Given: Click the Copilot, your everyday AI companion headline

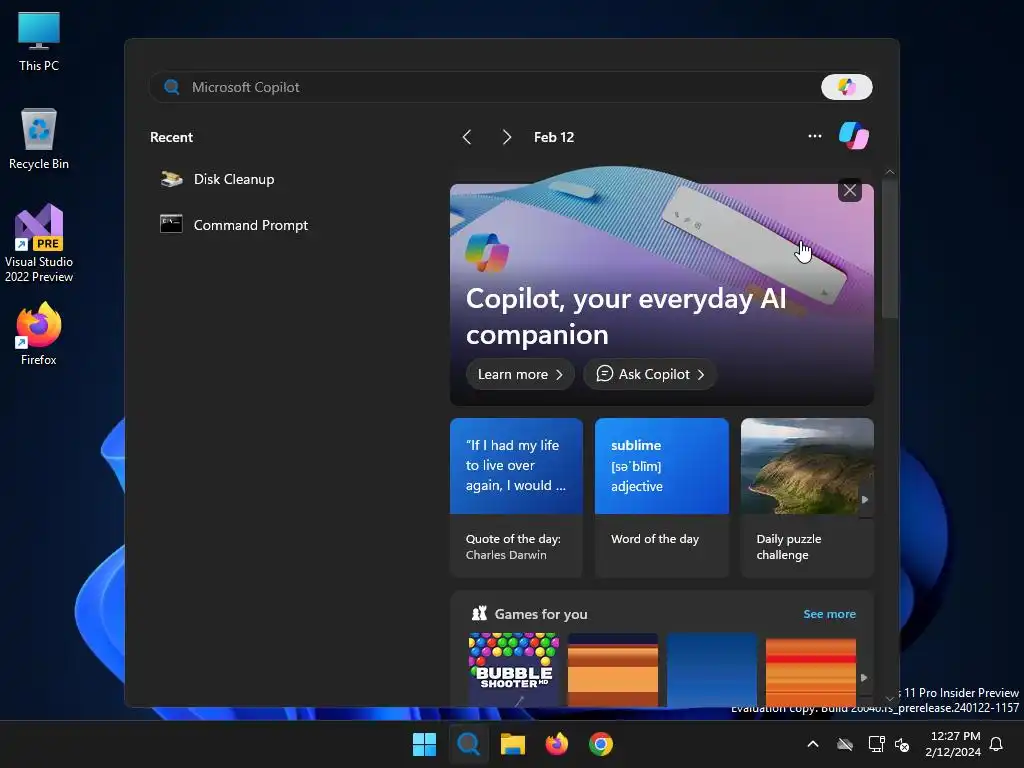Looking at the screenshot, I should [x=626, y=317].
